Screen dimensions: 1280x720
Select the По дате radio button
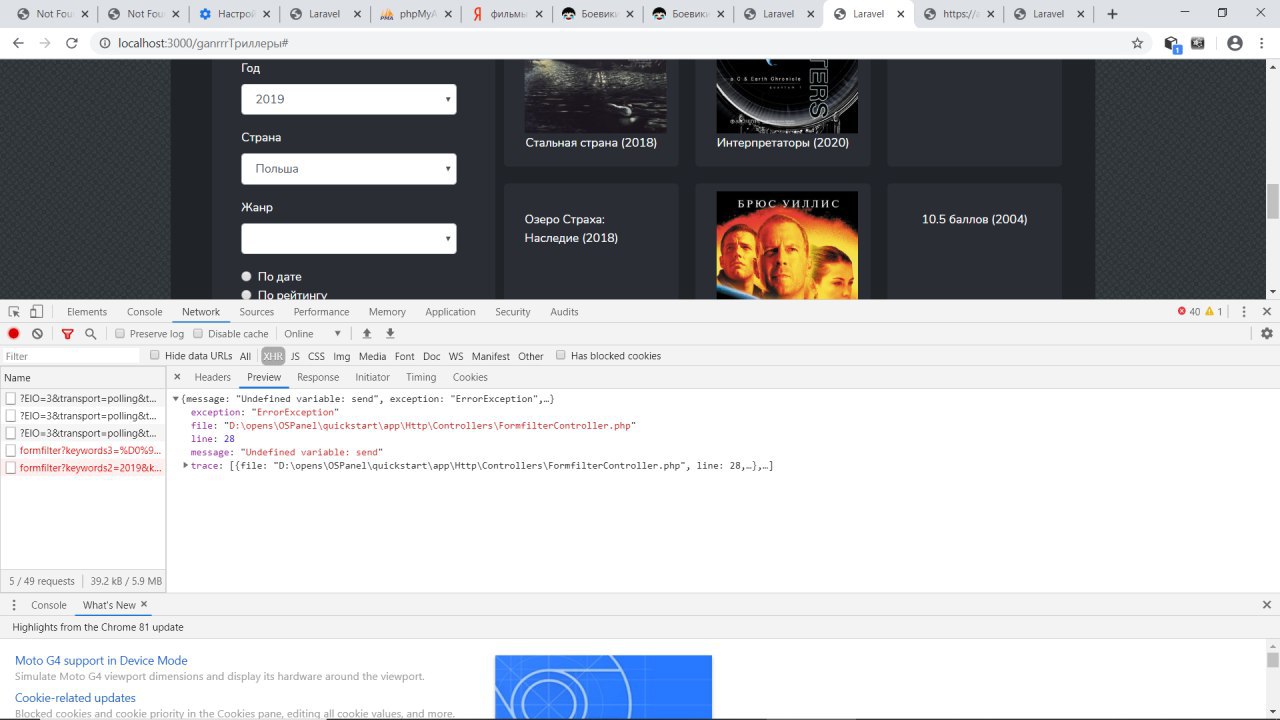tap(246, 276)
